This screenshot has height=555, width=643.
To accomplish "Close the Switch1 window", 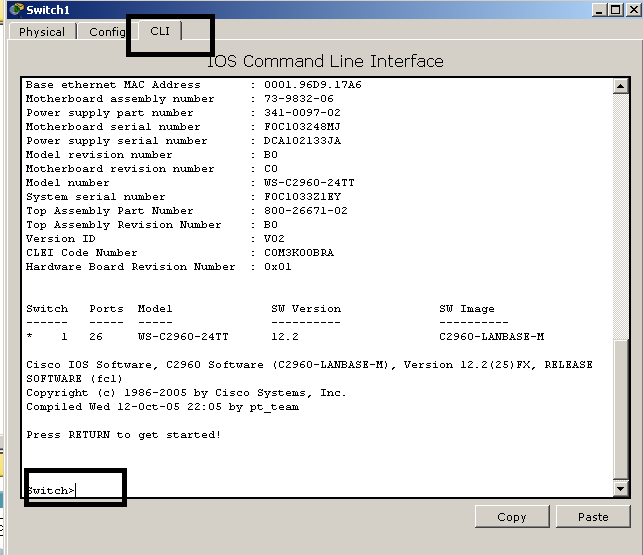I will (x=634, y=9).
